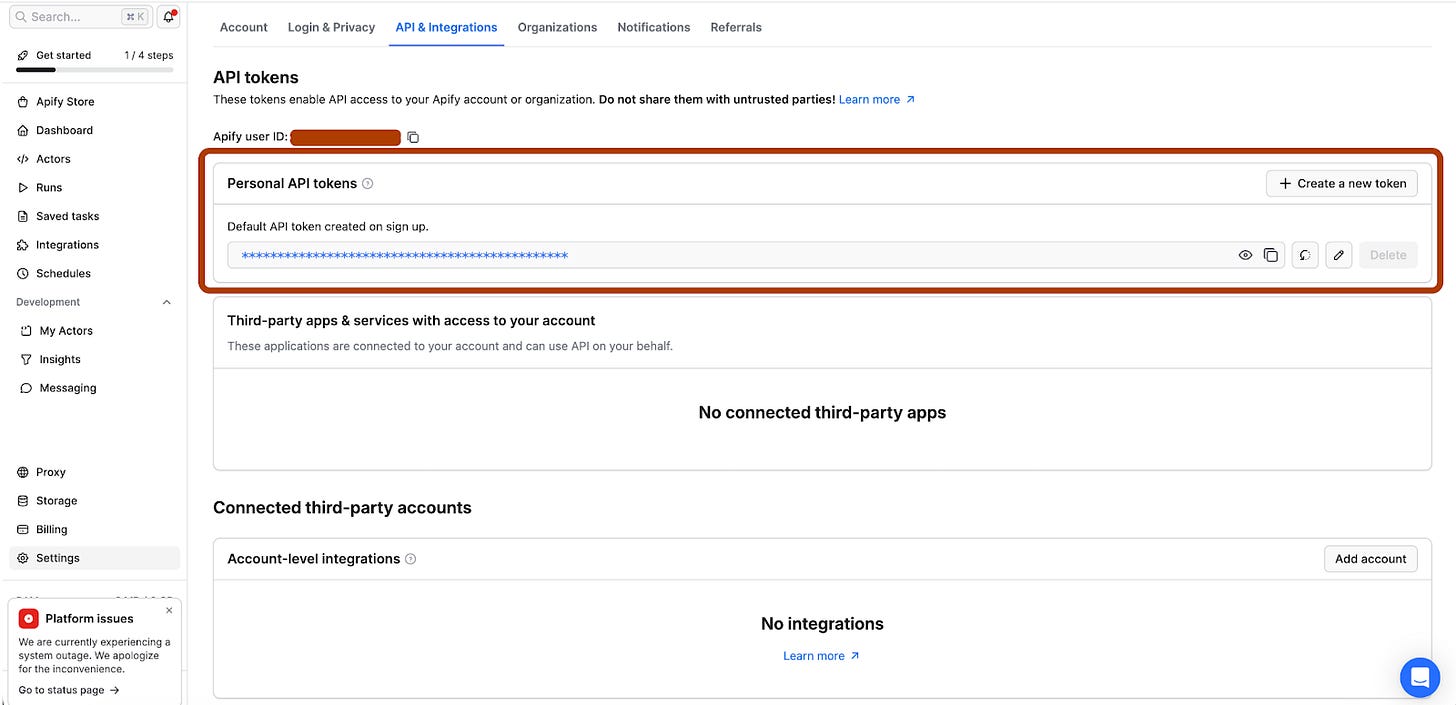Click the Billing card icon

coord(24,530)
